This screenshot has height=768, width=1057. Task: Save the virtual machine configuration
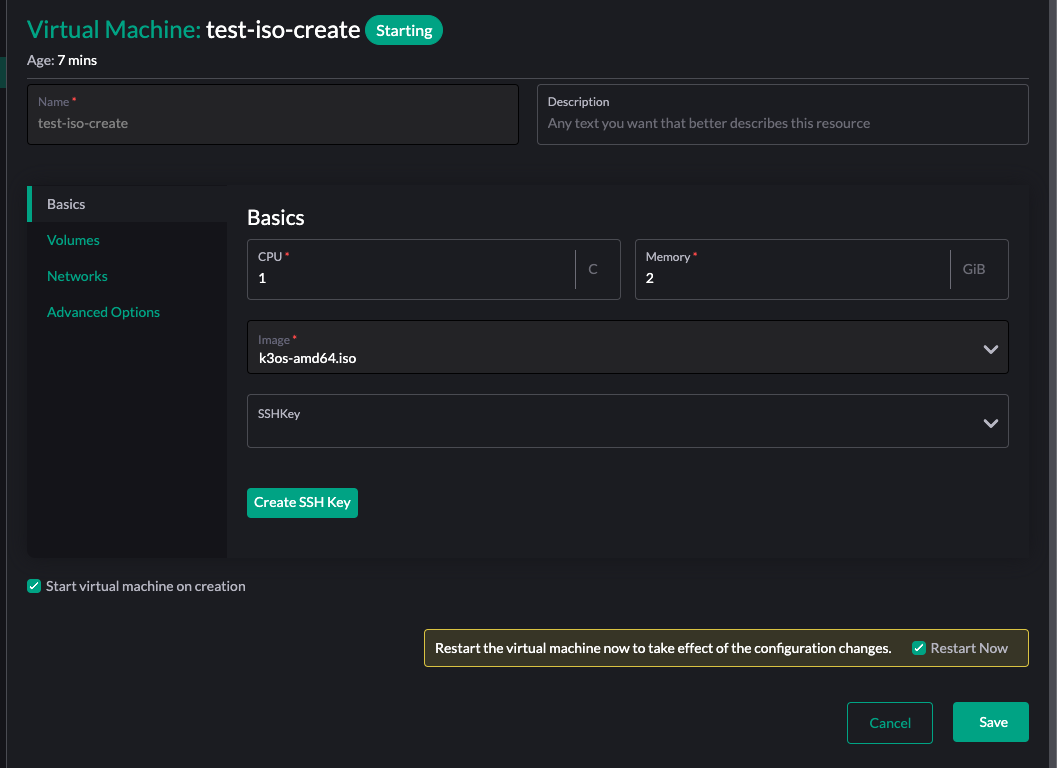tap(991, 722)
